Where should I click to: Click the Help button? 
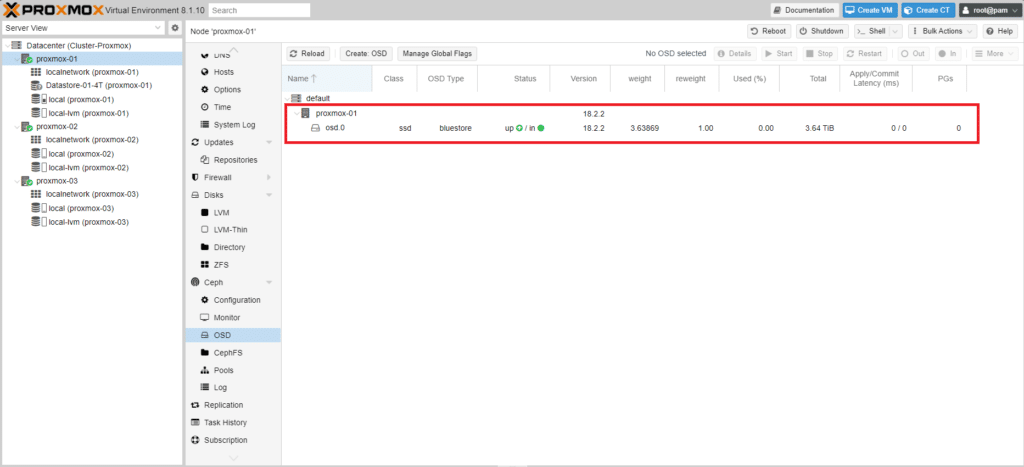click(1000, 31)
